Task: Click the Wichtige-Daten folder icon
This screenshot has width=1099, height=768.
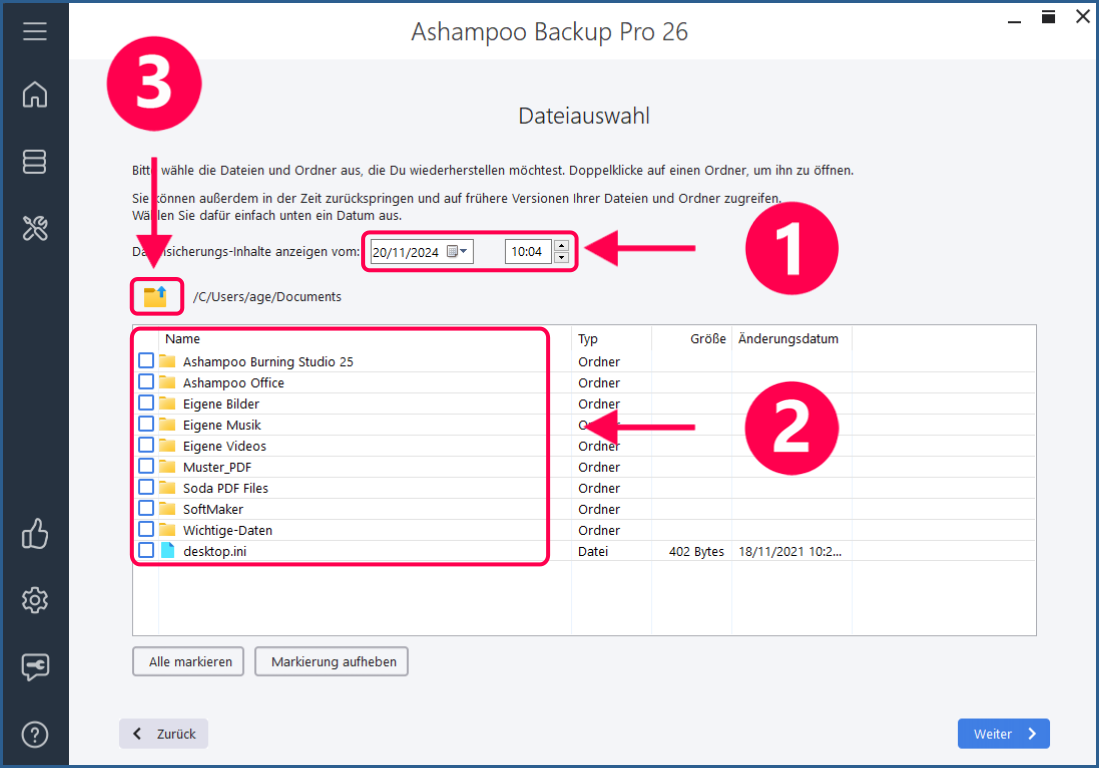Action: click(167, 529)
